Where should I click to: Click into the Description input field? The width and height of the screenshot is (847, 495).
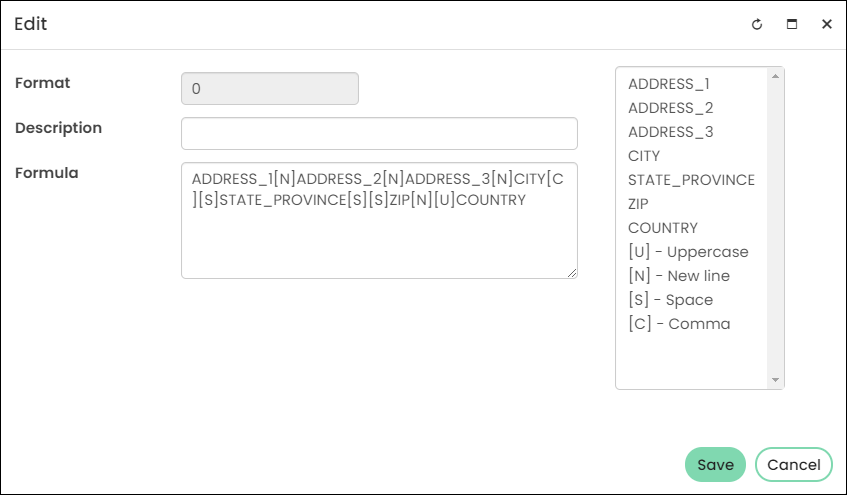coord(379,133)
